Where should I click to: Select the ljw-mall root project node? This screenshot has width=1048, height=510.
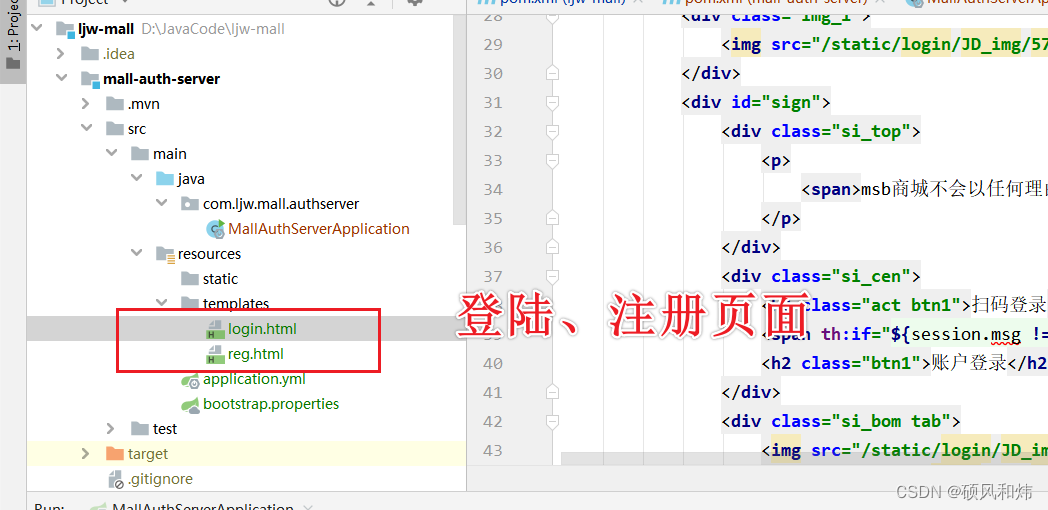[106, 29]
